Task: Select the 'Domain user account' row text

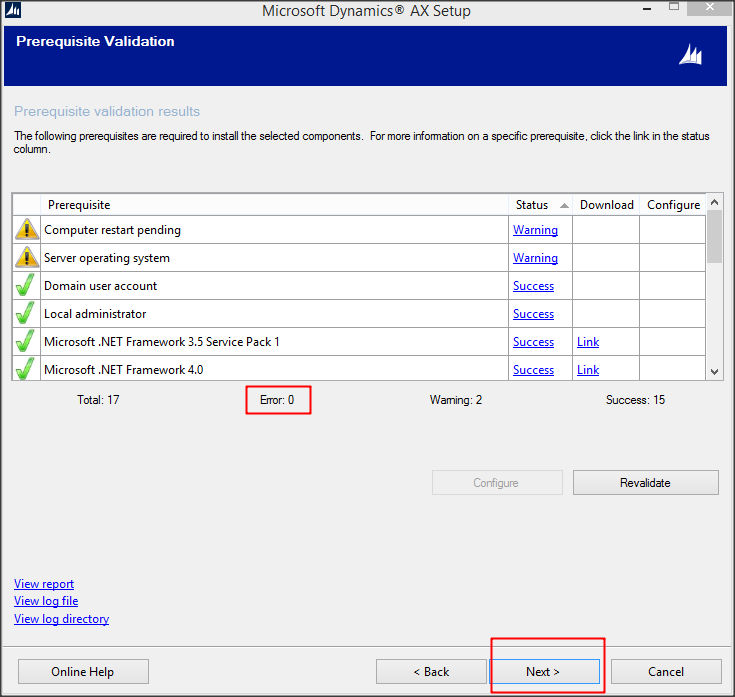Action: 100,286
